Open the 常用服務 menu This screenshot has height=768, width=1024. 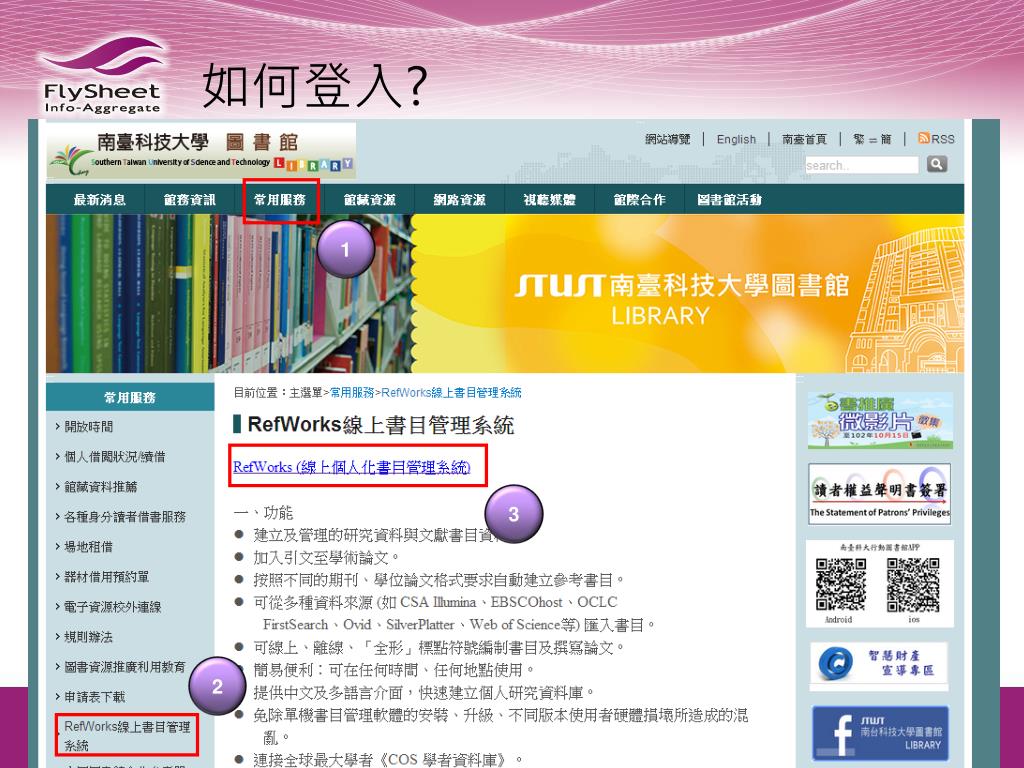(280, 200)
